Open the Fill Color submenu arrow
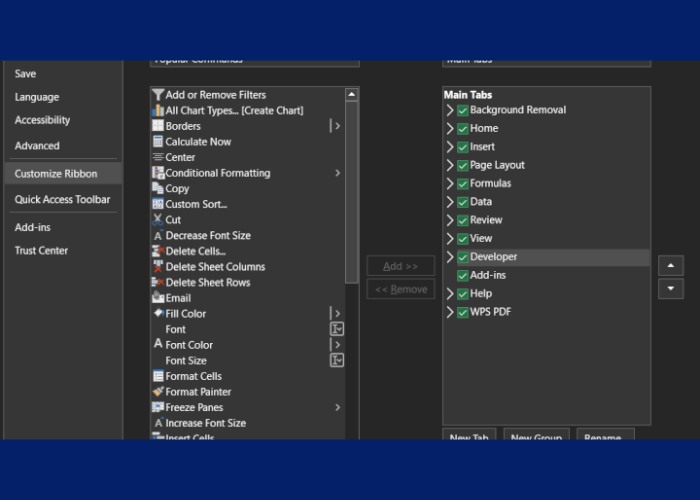 338,313
